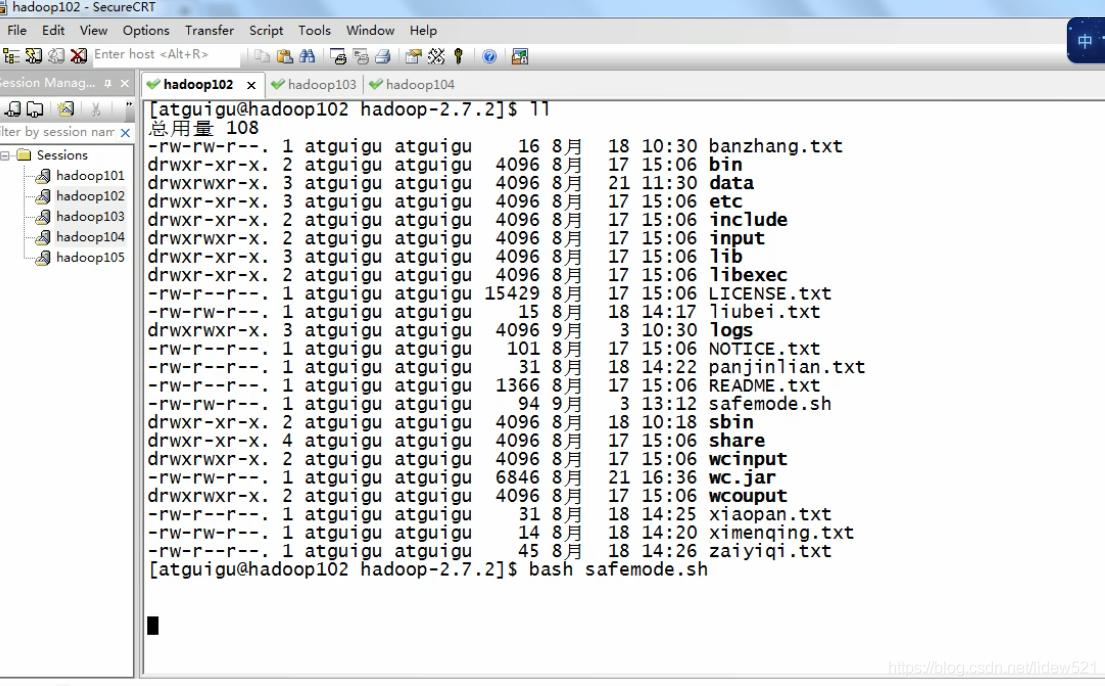Image resolution: width=1105 pixels, height=686 pixels.
Task: Click the Quick Connect lightning icon
Action: pyautogui.click(x=34, y=56)
